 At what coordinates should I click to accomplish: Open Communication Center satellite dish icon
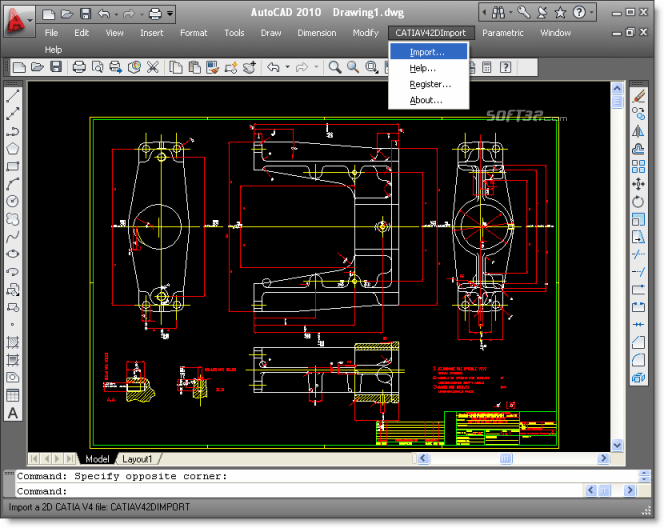(542, 13)
